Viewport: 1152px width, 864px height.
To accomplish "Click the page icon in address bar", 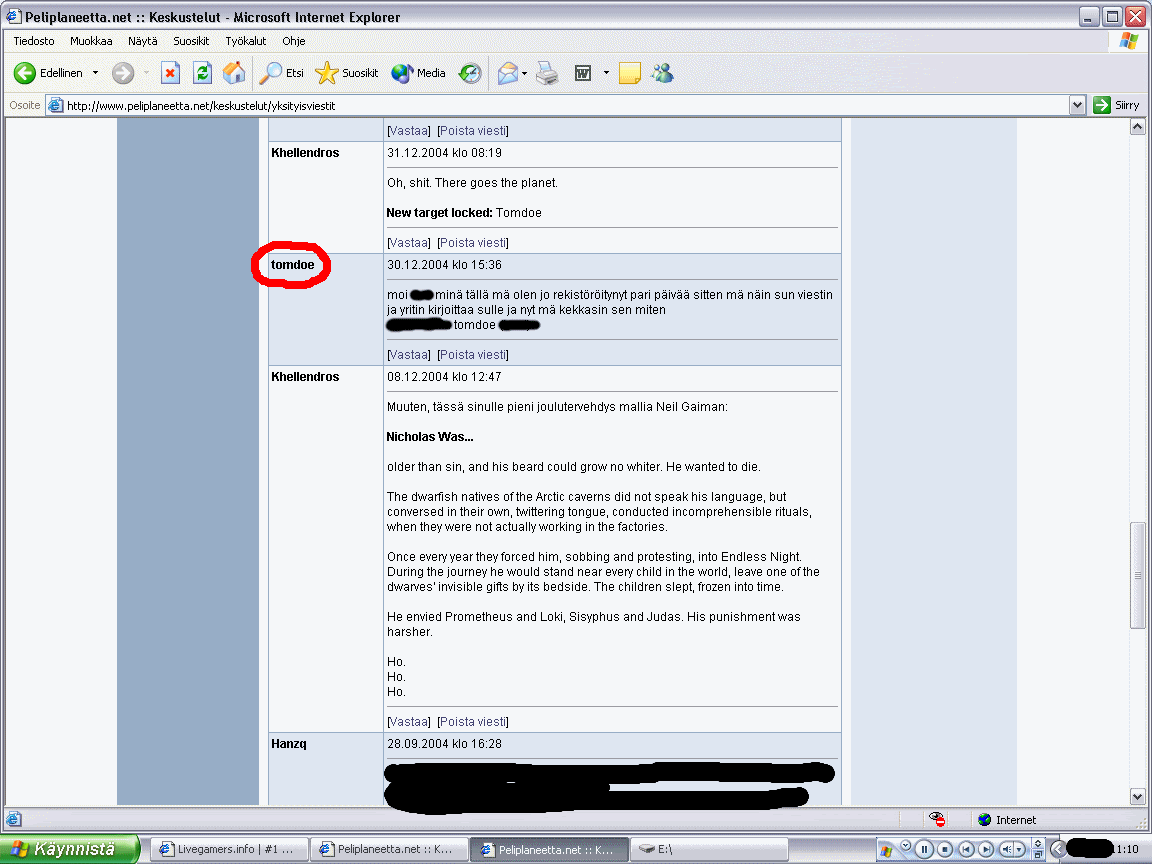I will (56, 106).
